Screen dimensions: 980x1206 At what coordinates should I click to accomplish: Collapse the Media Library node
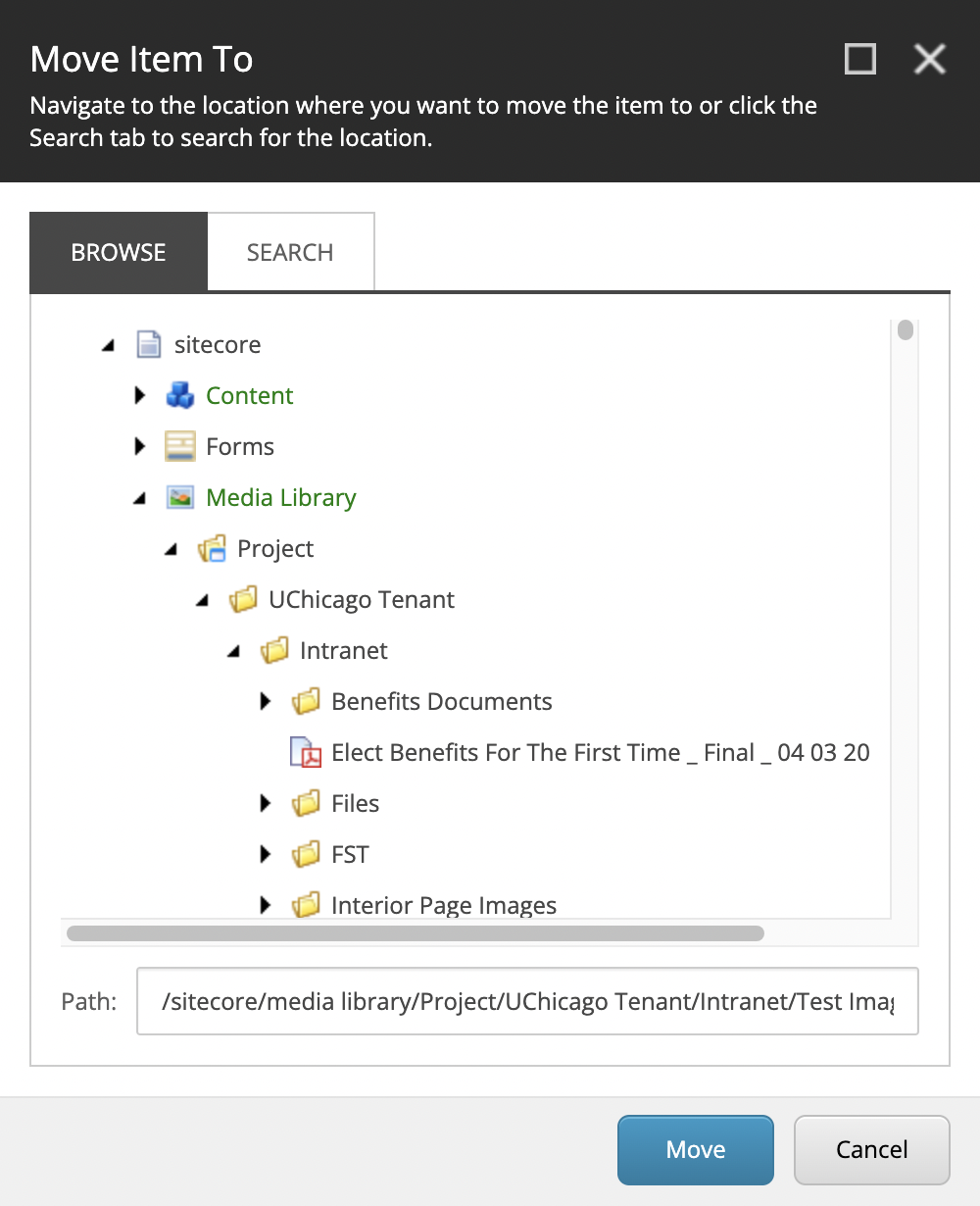139,497
